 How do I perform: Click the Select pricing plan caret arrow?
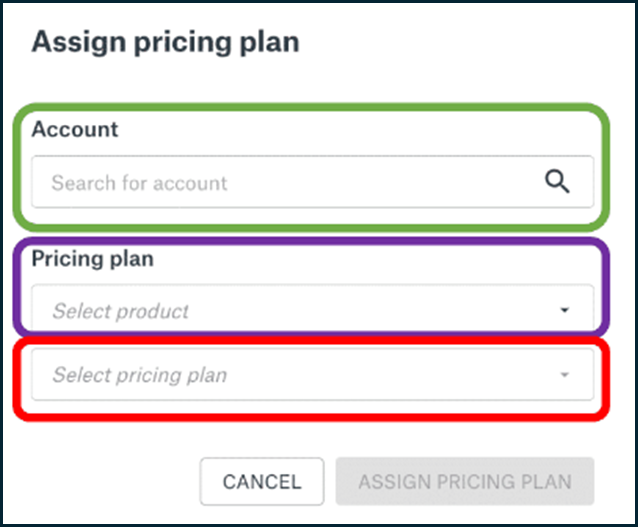pyautogui.click(x=564, y=374)
